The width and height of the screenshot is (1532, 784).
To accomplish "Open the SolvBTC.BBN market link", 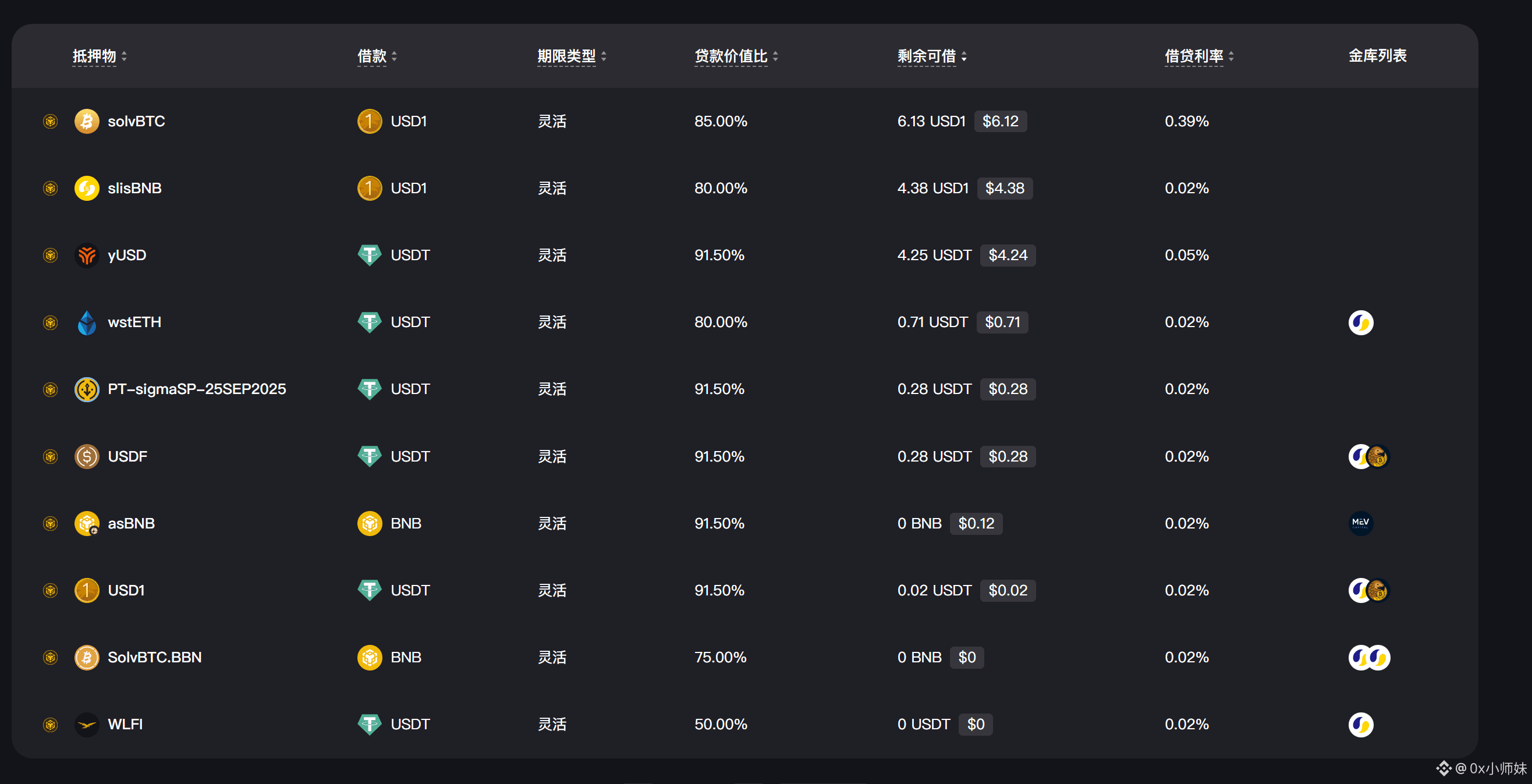I will pyautogui.click(x=154, y=657).
